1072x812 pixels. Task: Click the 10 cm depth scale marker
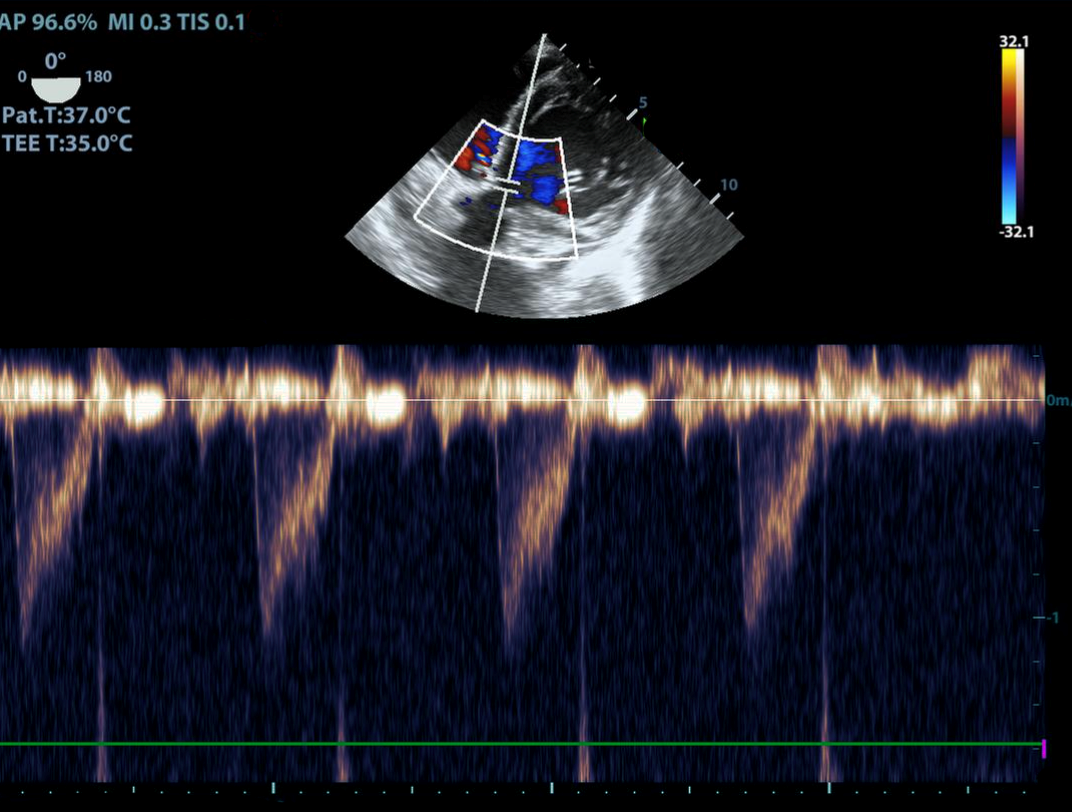(729, 185)
